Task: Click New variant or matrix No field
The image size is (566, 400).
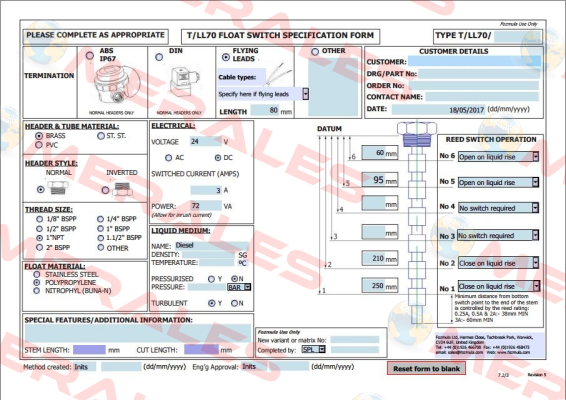Action: click(x=354, y=339)
